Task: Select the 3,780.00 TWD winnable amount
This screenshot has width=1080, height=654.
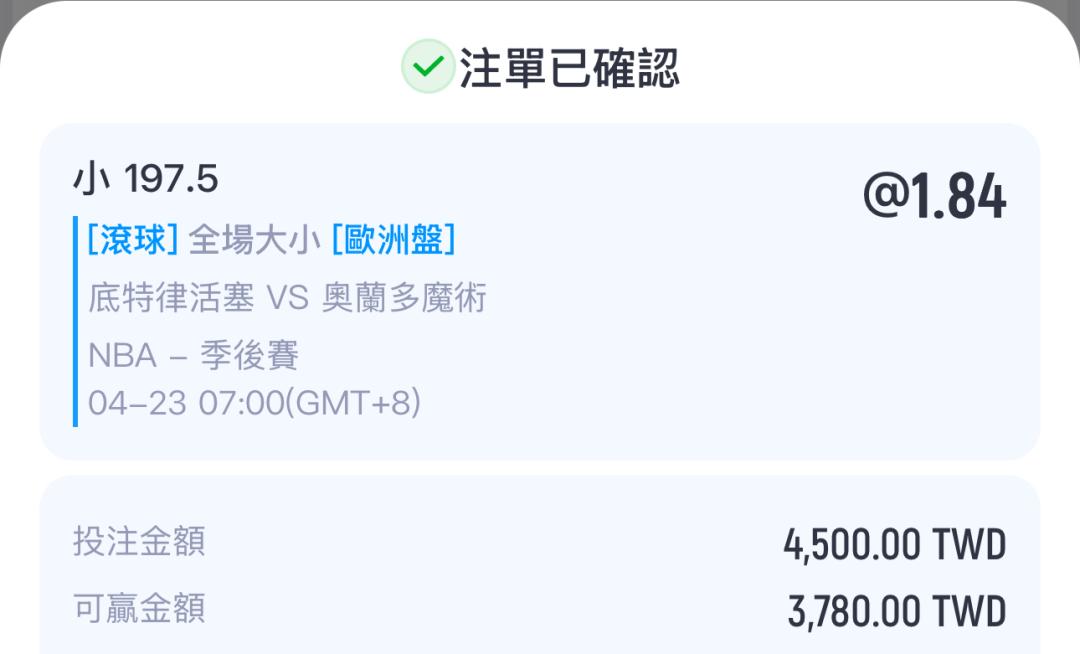Action: 896,612
